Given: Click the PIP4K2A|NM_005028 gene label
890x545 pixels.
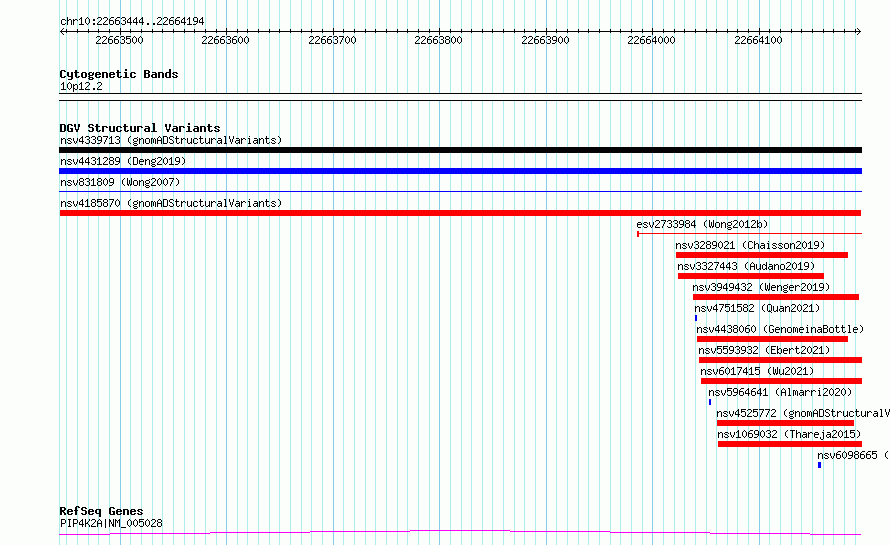Looking at the screenshot, I should tap(111, 523).
